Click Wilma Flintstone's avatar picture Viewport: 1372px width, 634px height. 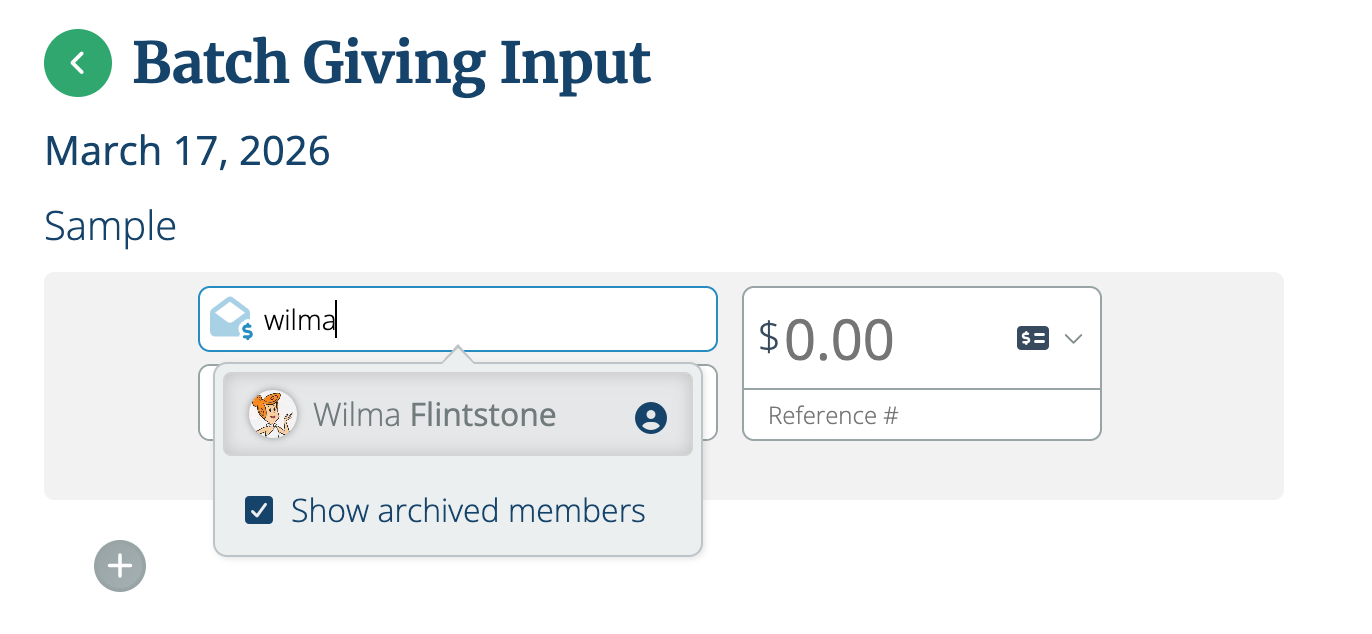272,414
